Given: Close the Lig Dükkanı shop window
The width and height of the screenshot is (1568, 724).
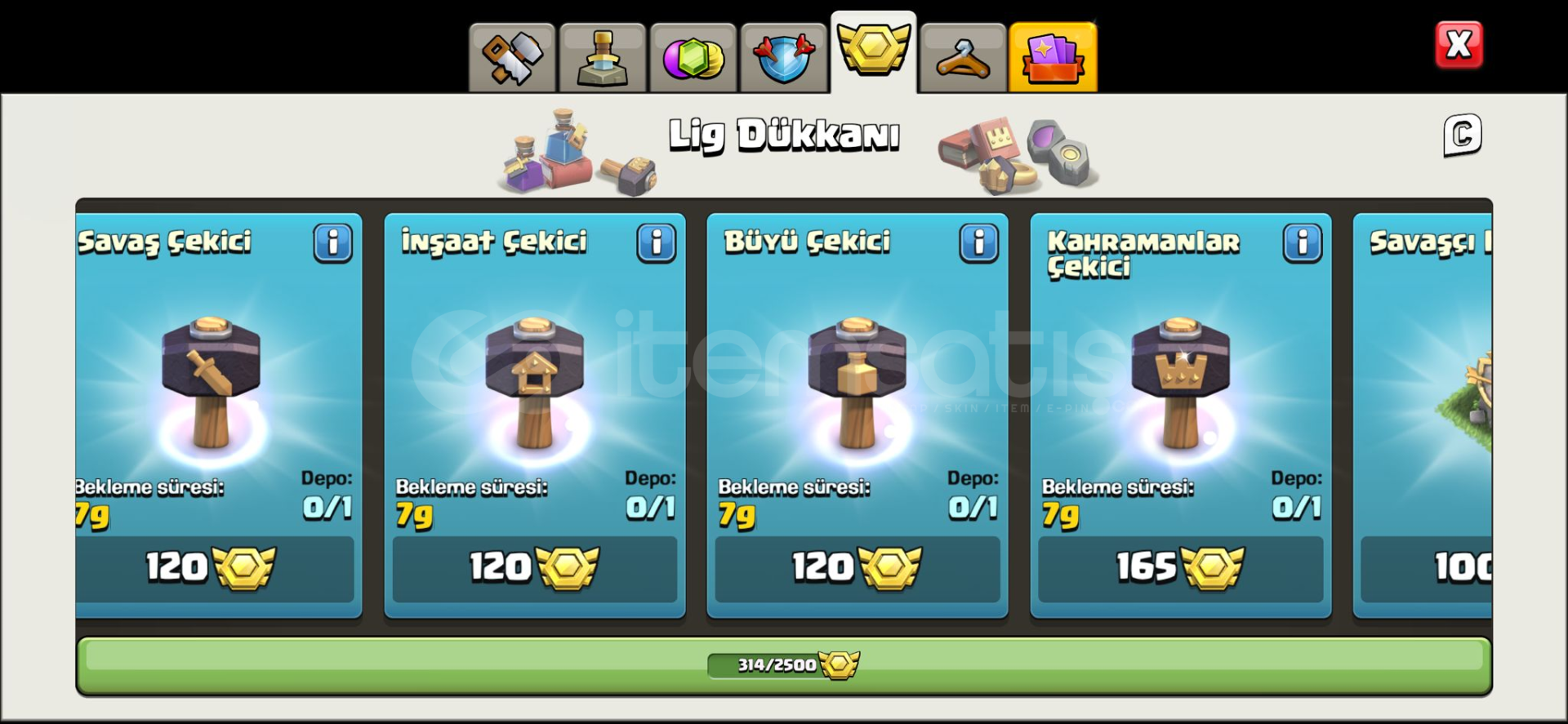Looking at the screenshot, I should 1459,45.
